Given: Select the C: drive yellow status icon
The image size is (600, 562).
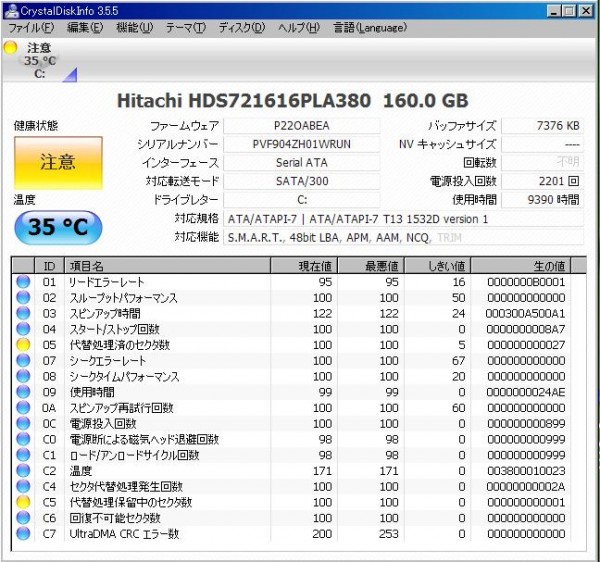Looking at the screenshot, I should (x=10, y=48).
